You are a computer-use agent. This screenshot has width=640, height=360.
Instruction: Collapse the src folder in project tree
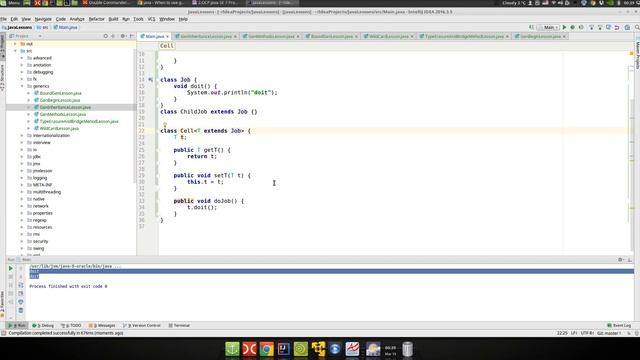tap(15, 51)
